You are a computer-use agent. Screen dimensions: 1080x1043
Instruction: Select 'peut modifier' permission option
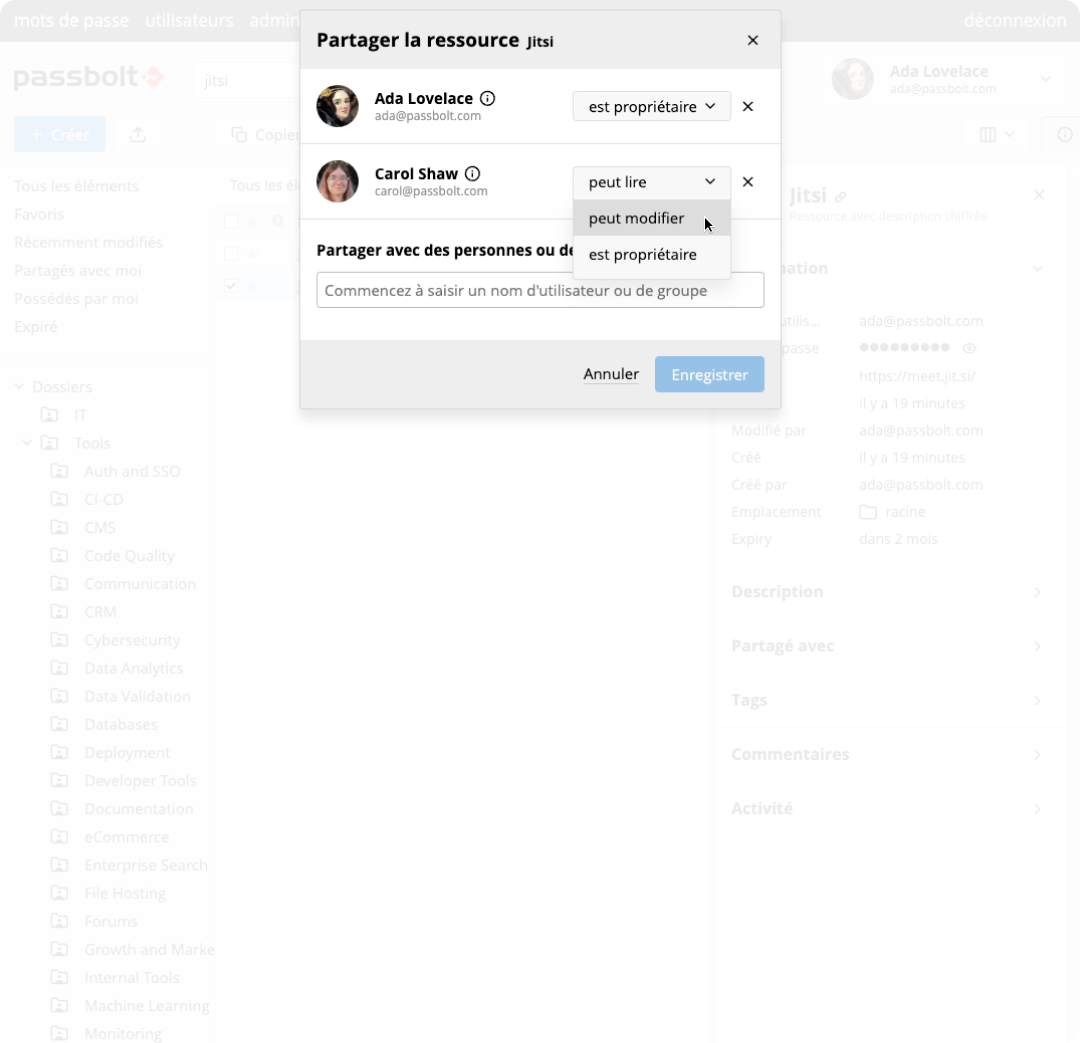[x=652, y=218]
